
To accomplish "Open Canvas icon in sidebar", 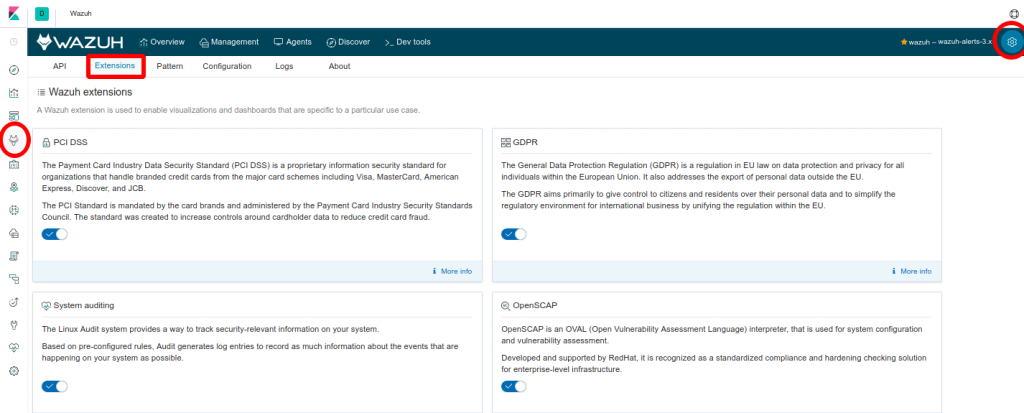I will click(x=14, y=165).
